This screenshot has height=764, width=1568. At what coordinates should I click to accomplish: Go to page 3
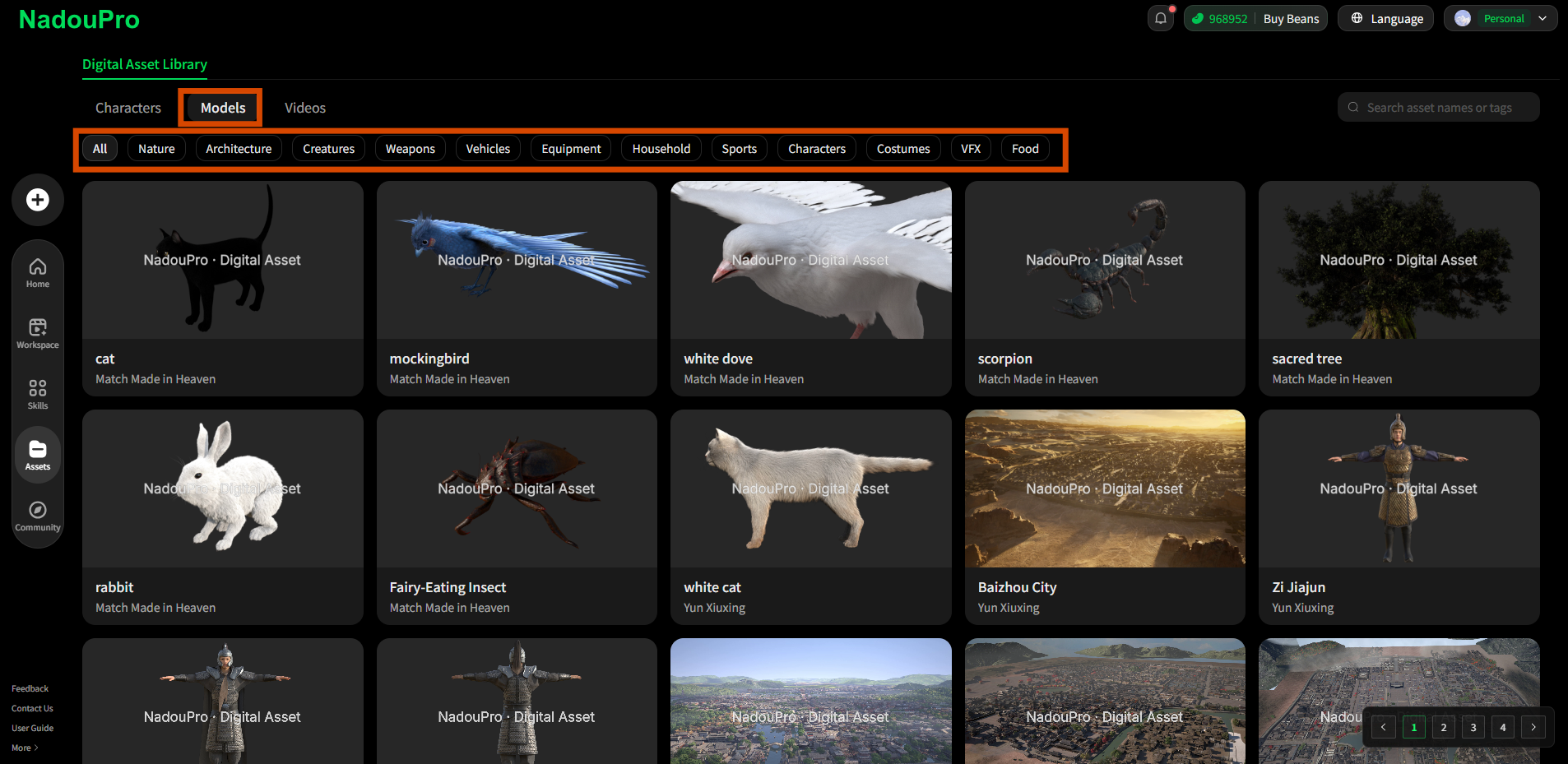click(x=1473, y=727)
